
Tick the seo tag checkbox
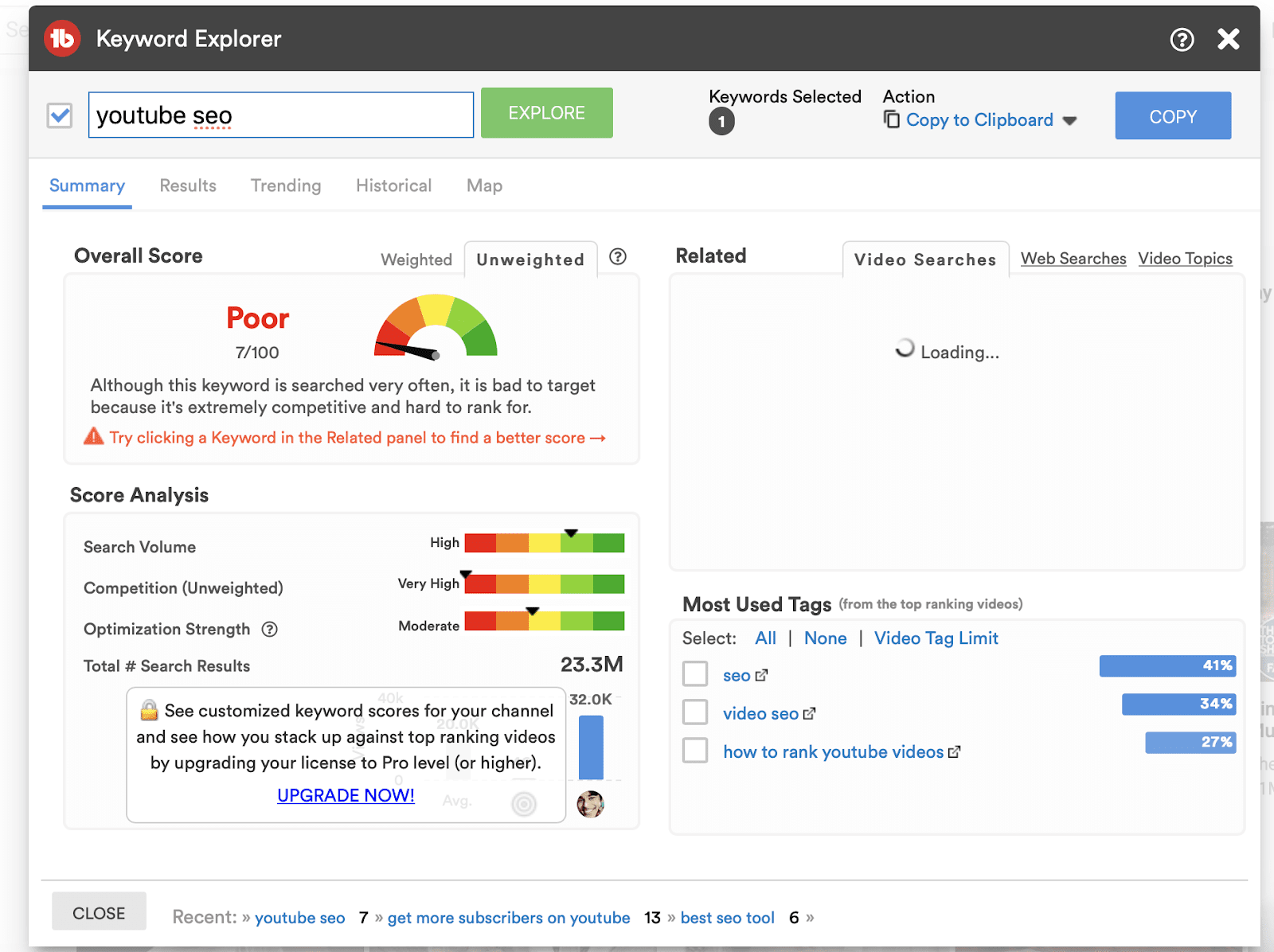tap(695, 673)
